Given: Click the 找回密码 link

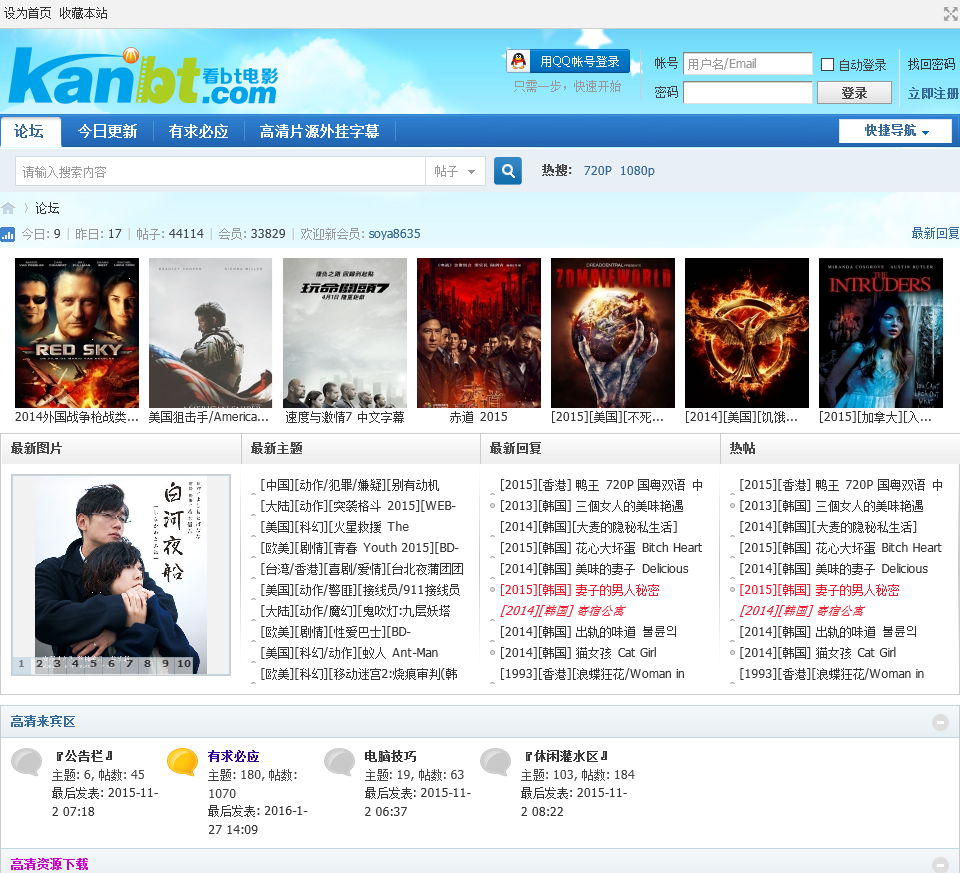Looking at the screenshot, I should tap(931, 64).
